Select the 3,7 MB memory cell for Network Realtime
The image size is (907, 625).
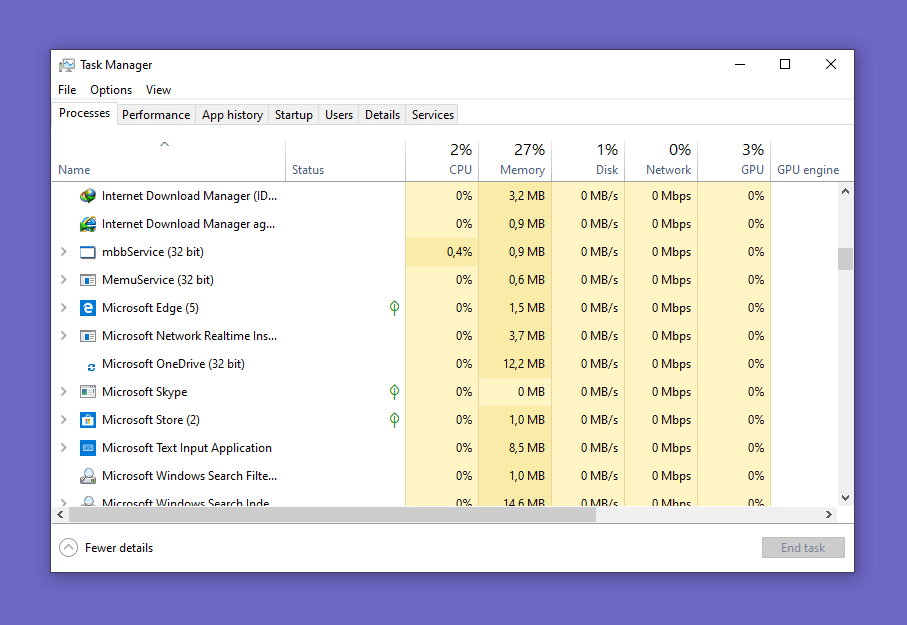pyautogui.click(x=515, y=336)
